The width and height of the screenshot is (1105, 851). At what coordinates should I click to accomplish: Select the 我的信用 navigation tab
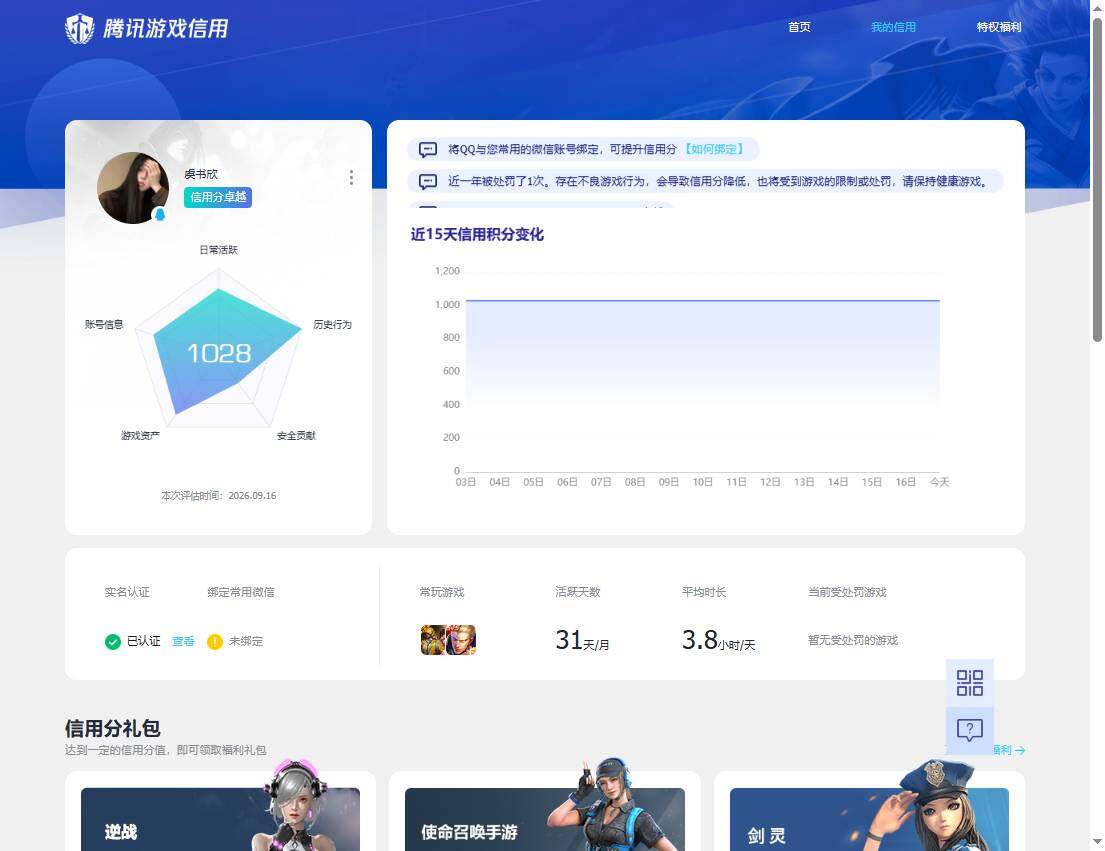tap(893, 27)
